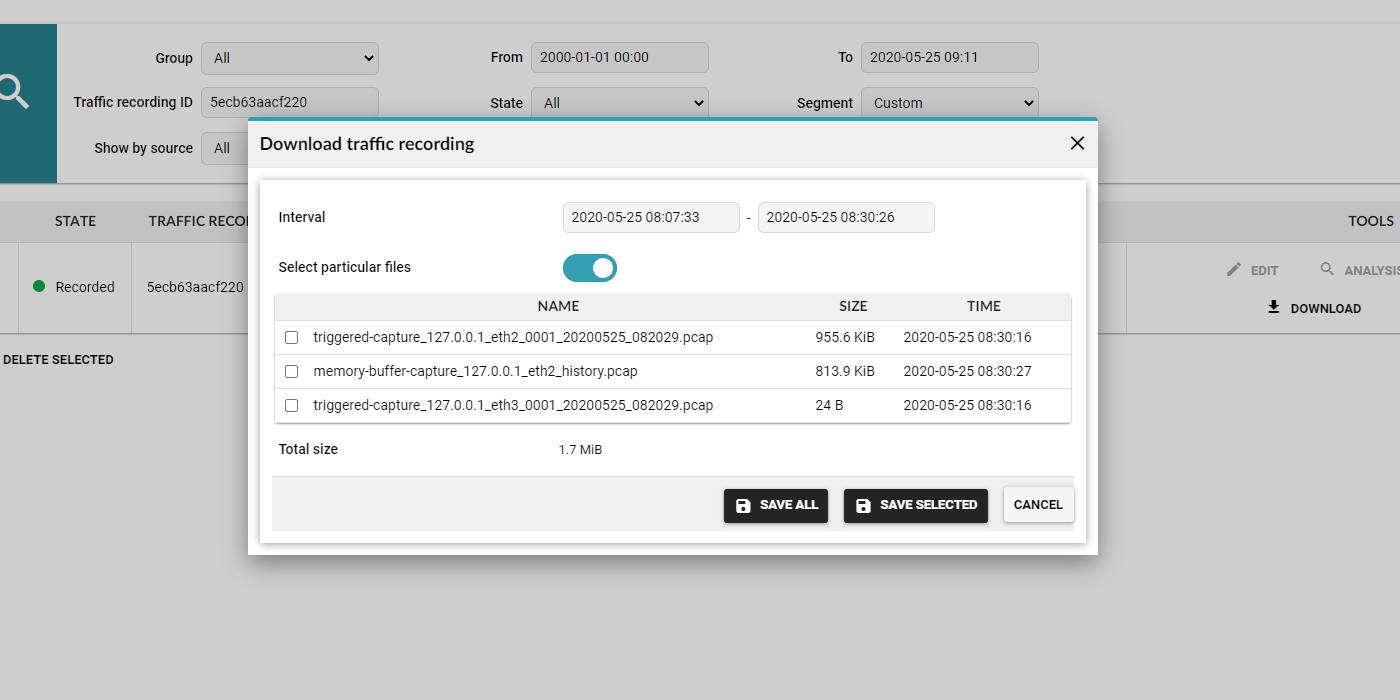The width and height of the screenshot is (1400, 700).
Task: Click the Save Selected button
Action: pos(915,505)
